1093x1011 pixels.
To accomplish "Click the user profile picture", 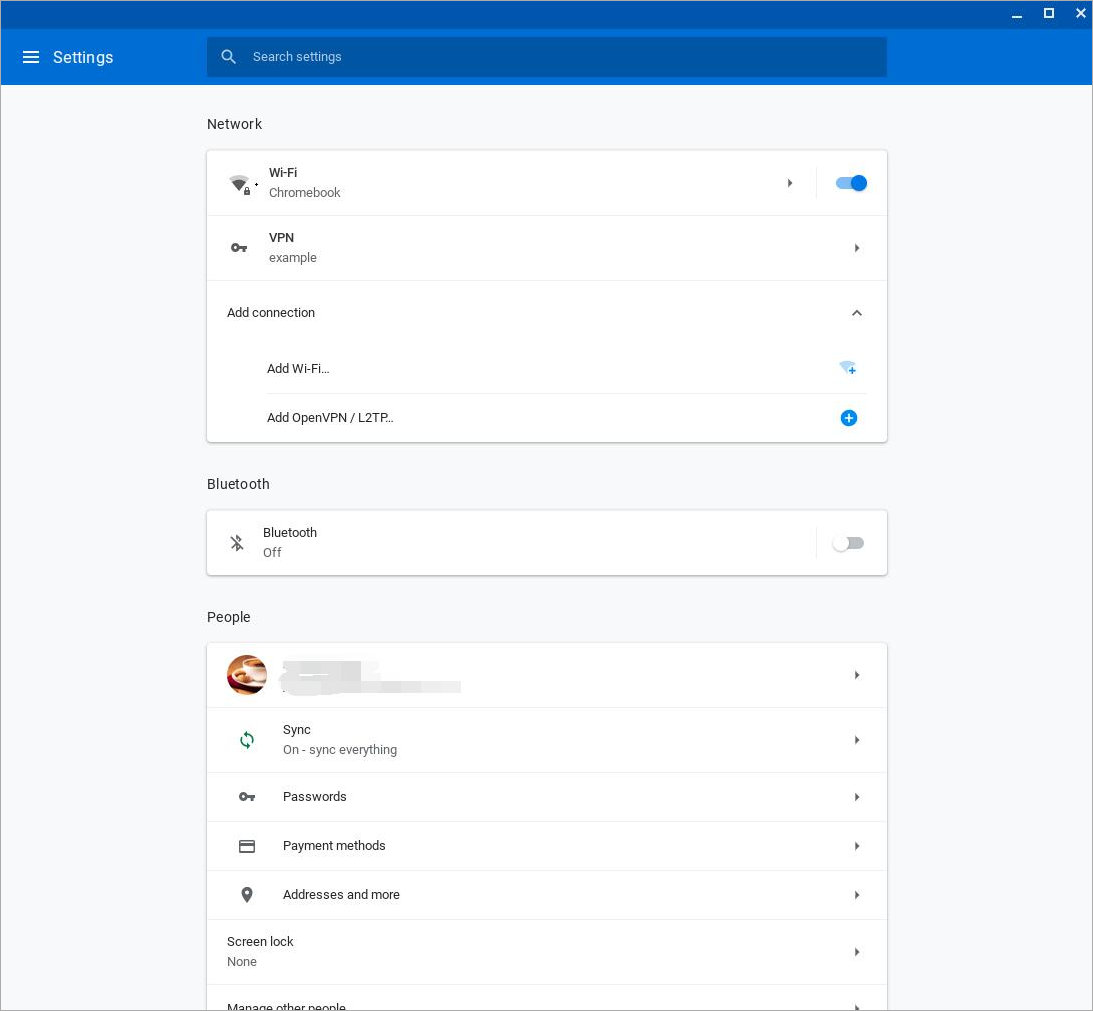I will tap(247, 675).
